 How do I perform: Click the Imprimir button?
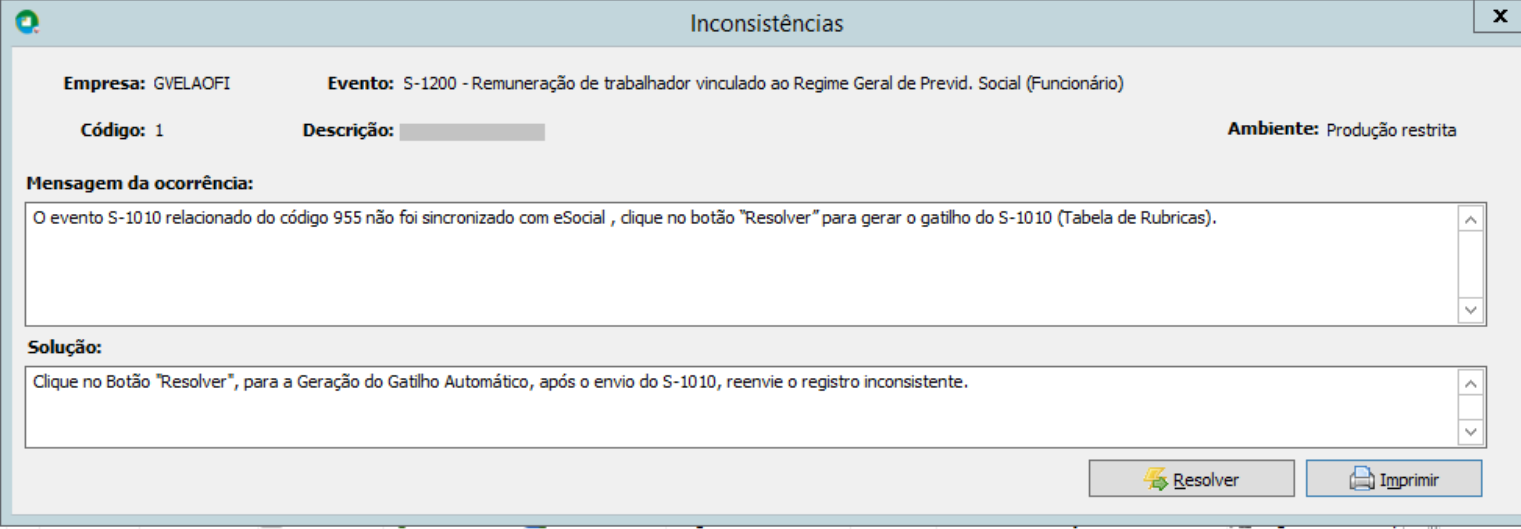[1394, 479]
